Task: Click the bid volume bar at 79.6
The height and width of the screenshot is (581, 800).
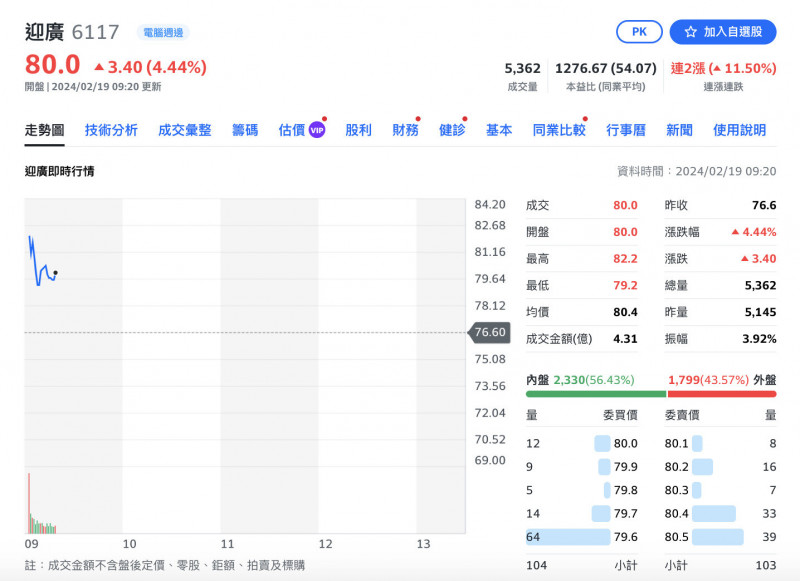Action: tap(568, 537)
